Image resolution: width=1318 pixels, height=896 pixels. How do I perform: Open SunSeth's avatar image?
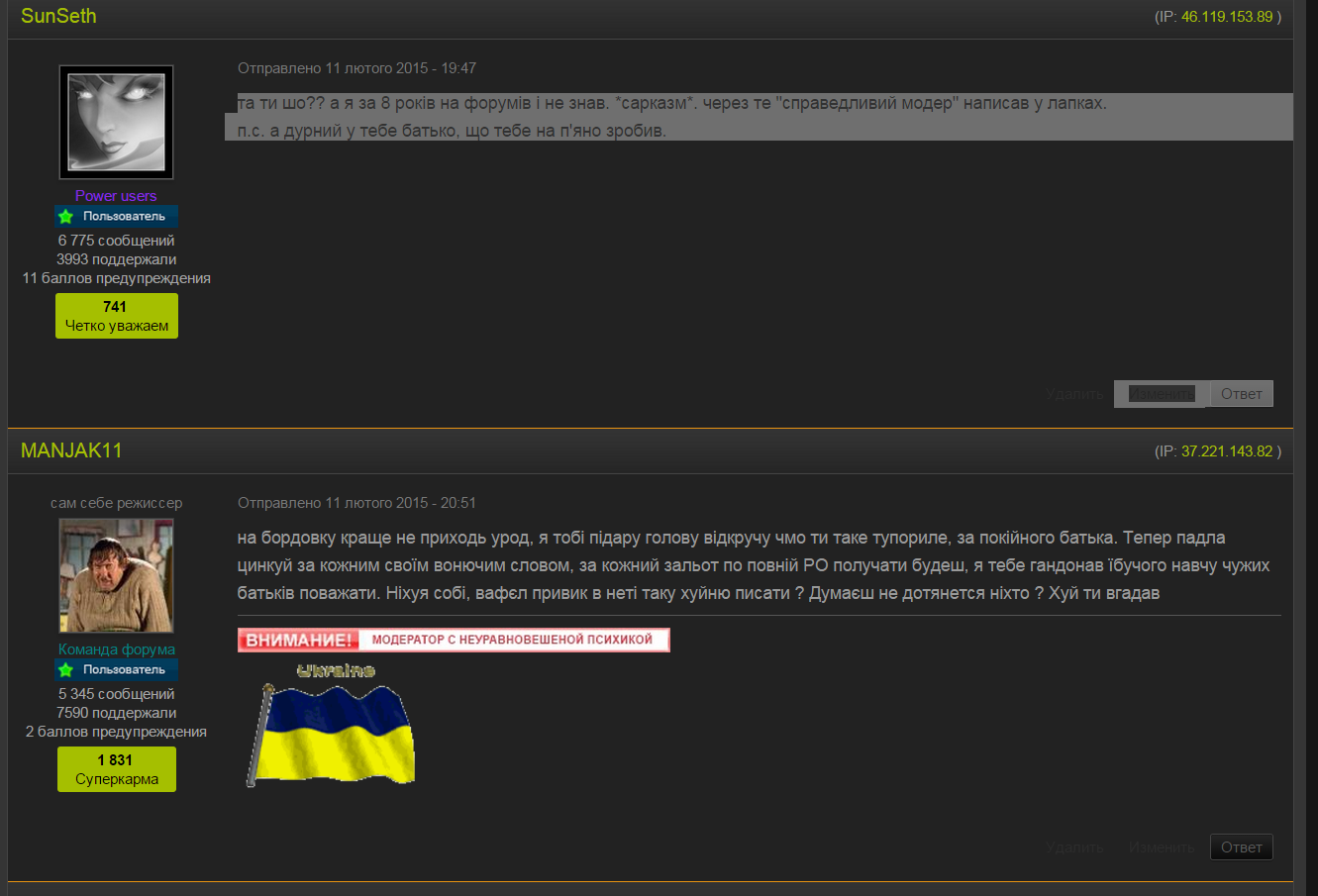[x=116, y=121]
